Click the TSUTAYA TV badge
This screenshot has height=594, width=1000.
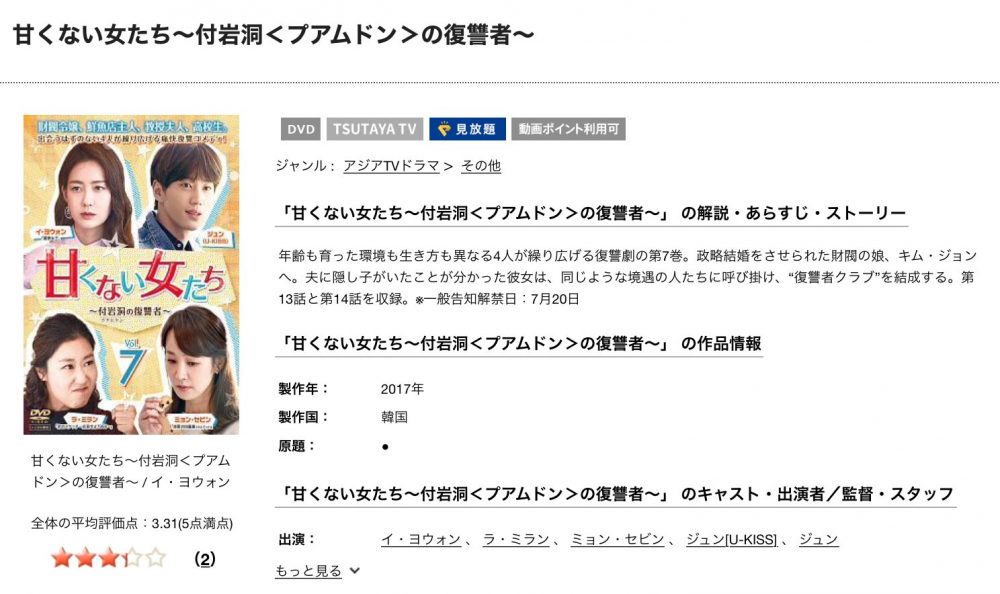(x=374, y=129)
